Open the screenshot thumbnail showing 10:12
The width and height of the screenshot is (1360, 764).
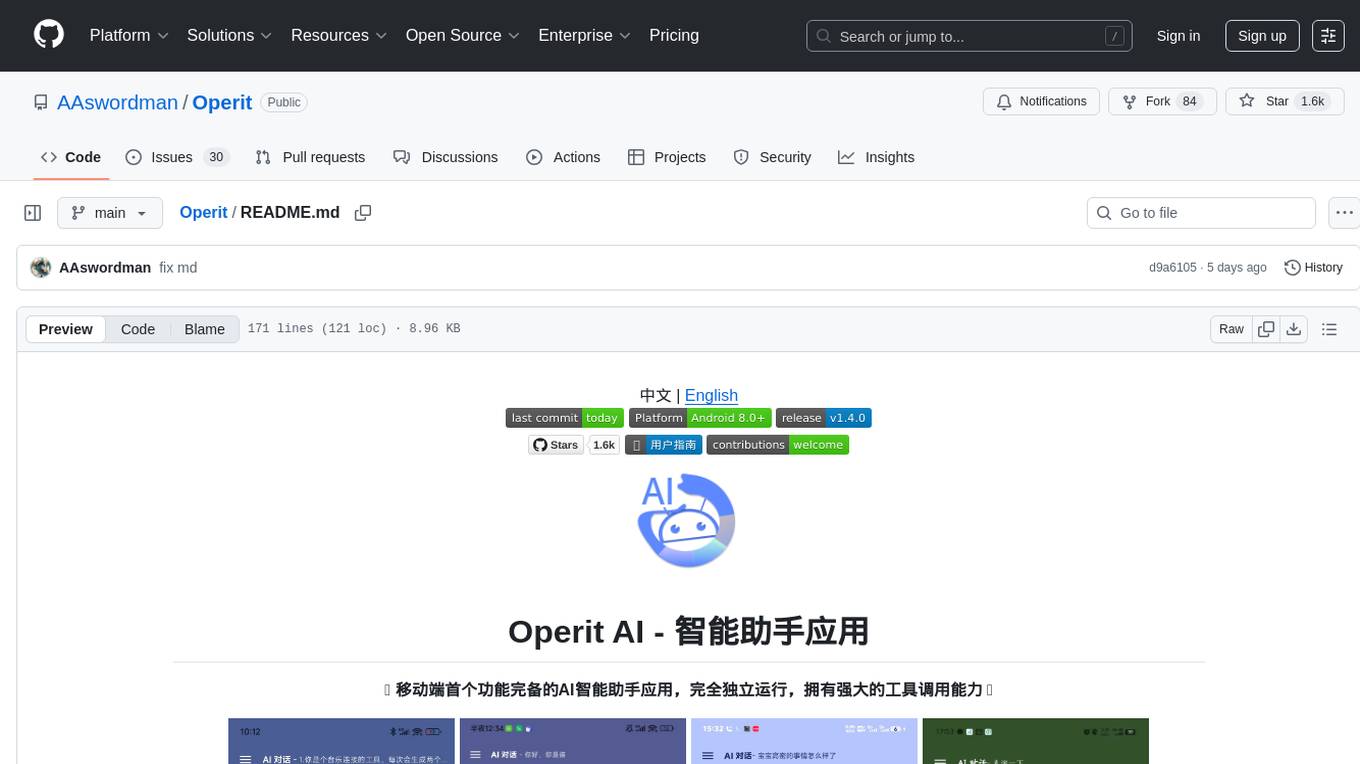tap(341, 741)
